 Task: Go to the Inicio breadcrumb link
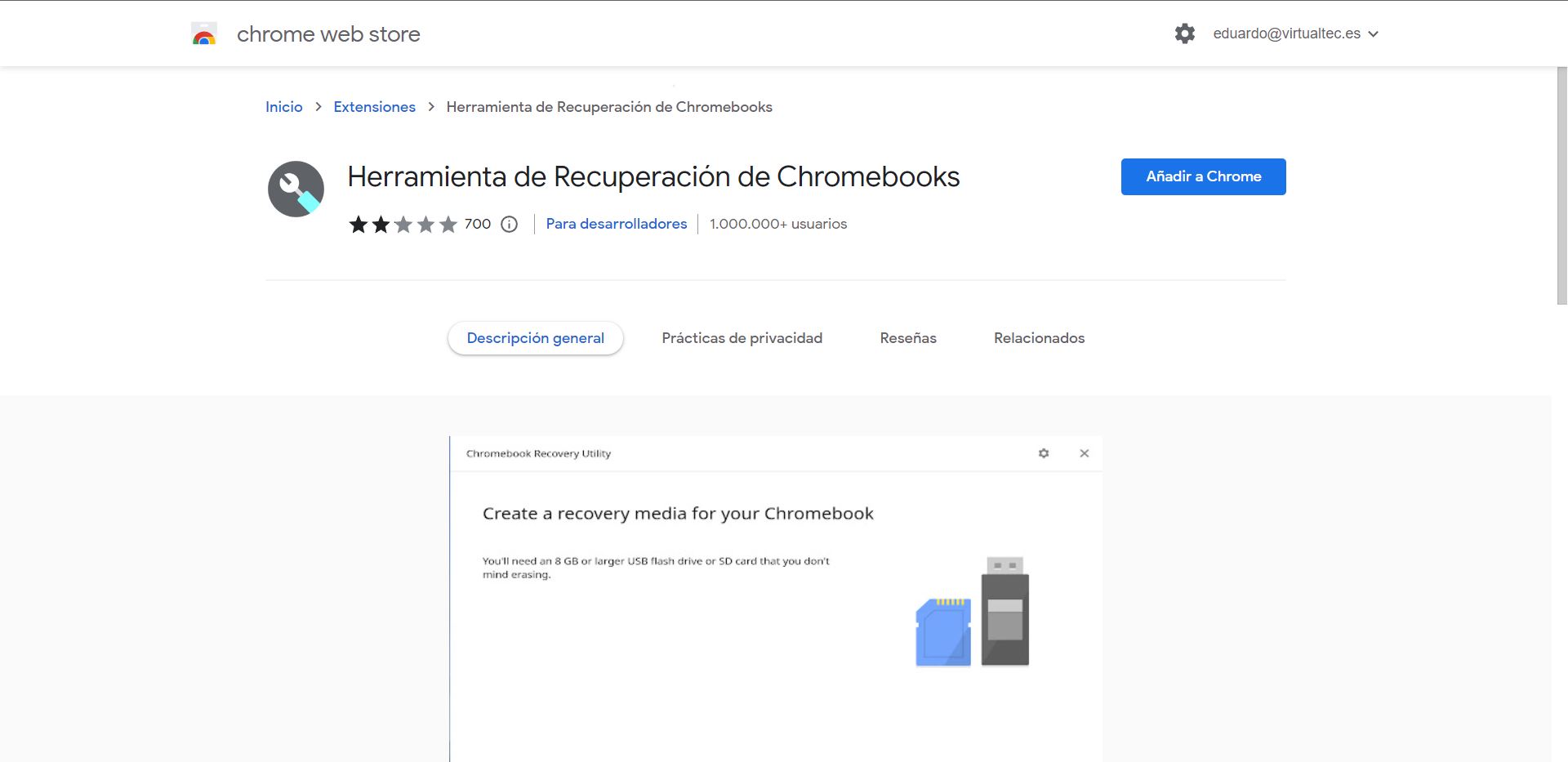point(283,107)
